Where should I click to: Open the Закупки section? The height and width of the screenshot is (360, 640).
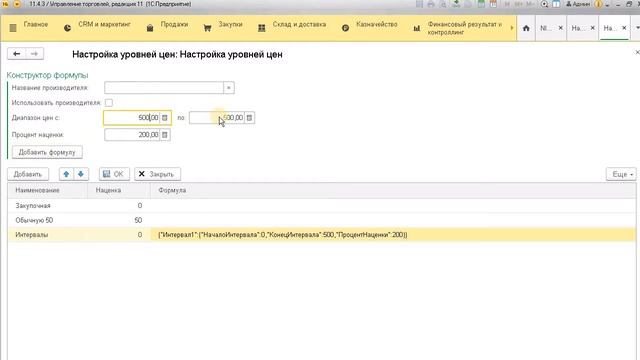tap(230, 24)
